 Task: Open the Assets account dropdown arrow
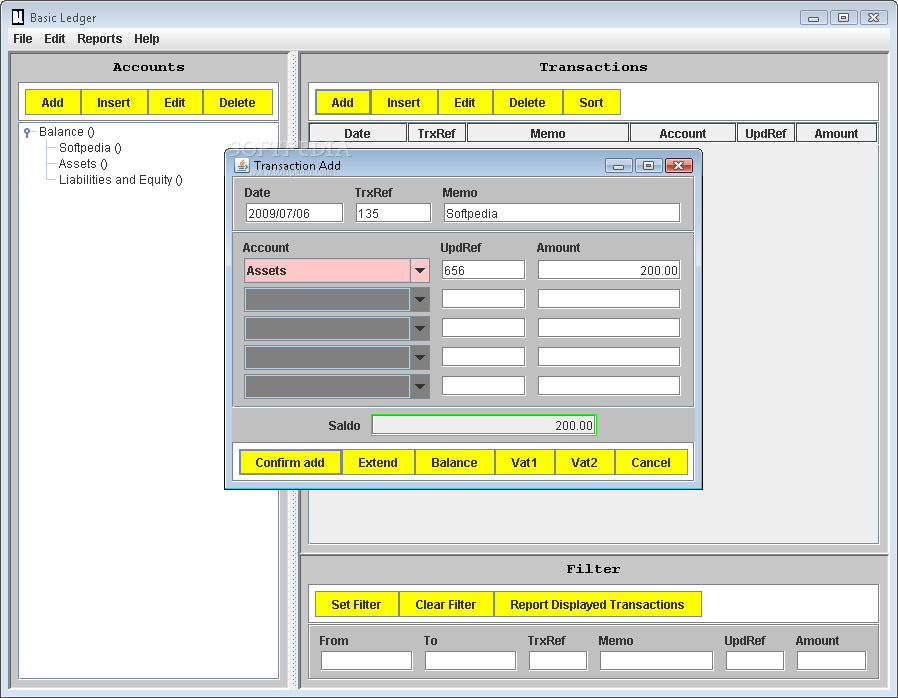pyautogui.click(x=420, y=270)
